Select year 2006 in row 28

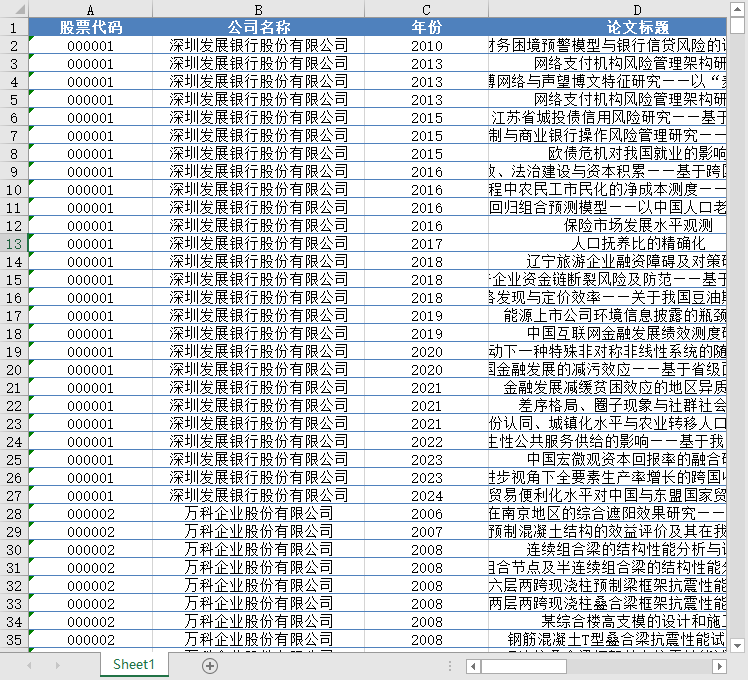click(426, 514)
